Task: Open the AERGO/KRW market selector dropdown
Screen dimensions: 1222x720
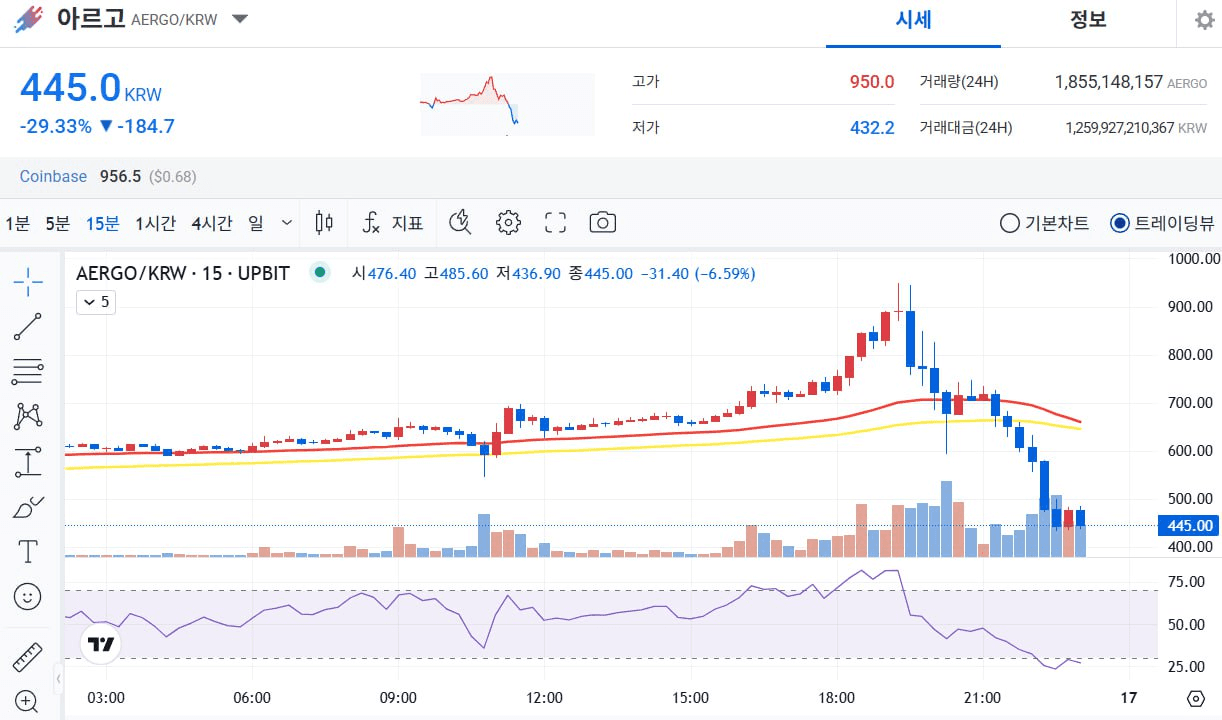Action: (x=240, y=19)
